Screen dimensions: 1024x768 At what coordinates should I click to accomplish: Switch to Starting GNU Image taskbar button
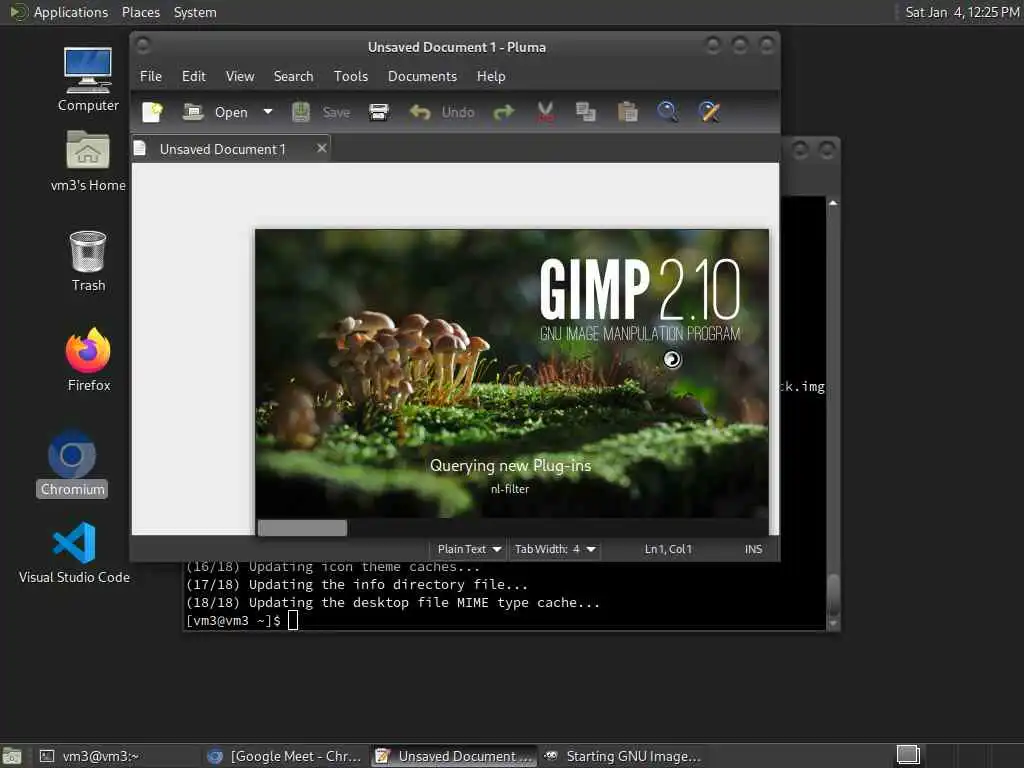[x=622, y=756]
